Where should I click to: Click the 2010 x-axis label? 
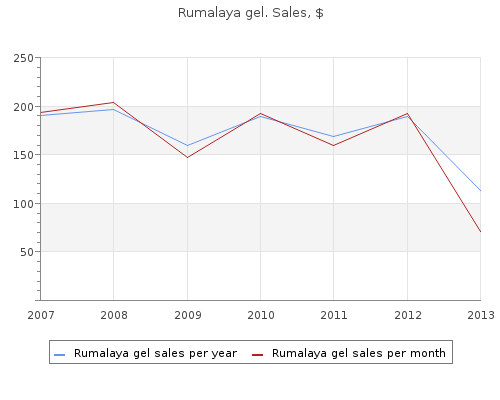pos(261,315)
